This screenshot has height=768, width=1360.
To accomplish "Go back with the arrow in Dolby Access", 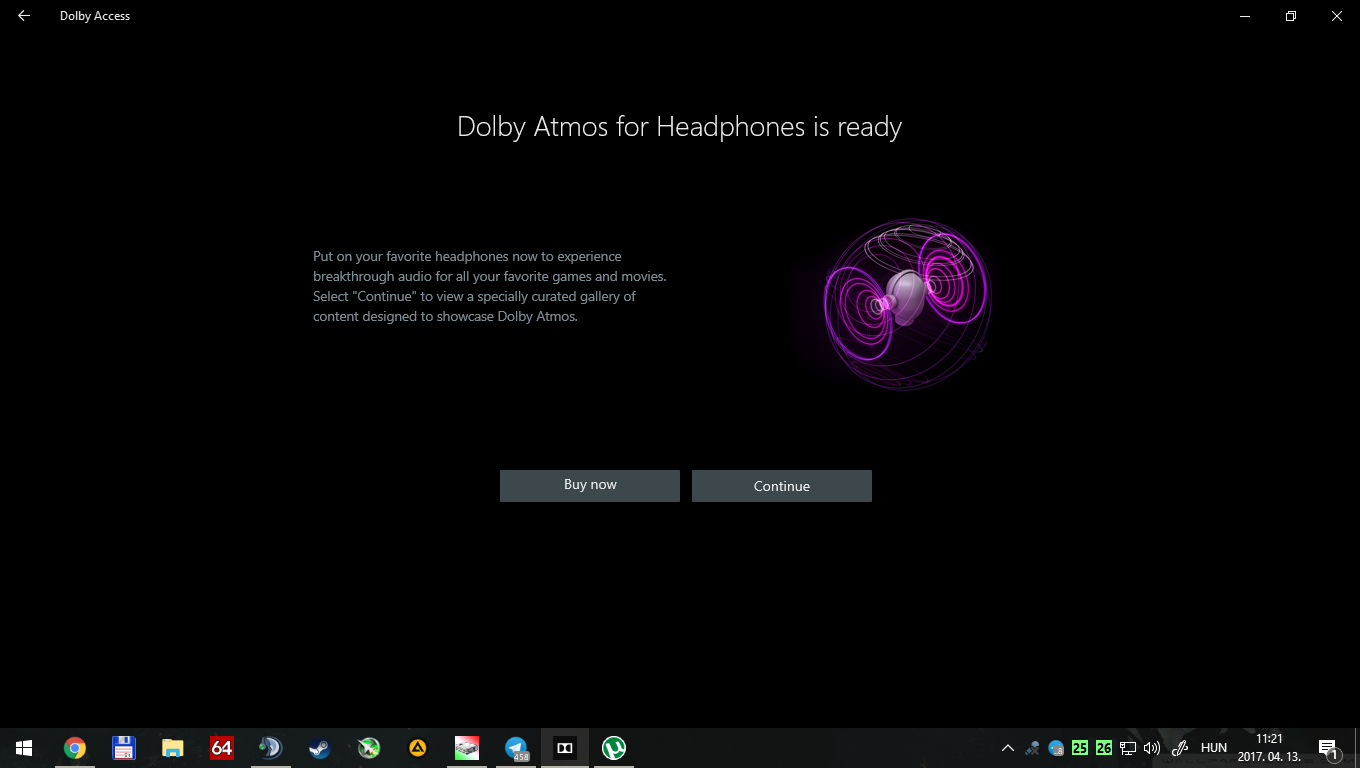I will click(x=24, y=16).
